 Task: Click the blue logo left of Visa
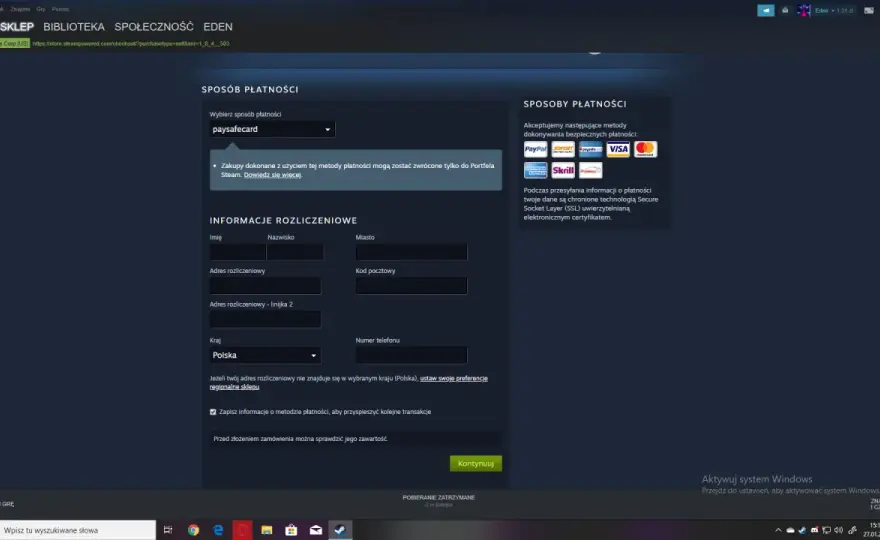(x=590, y=149)
